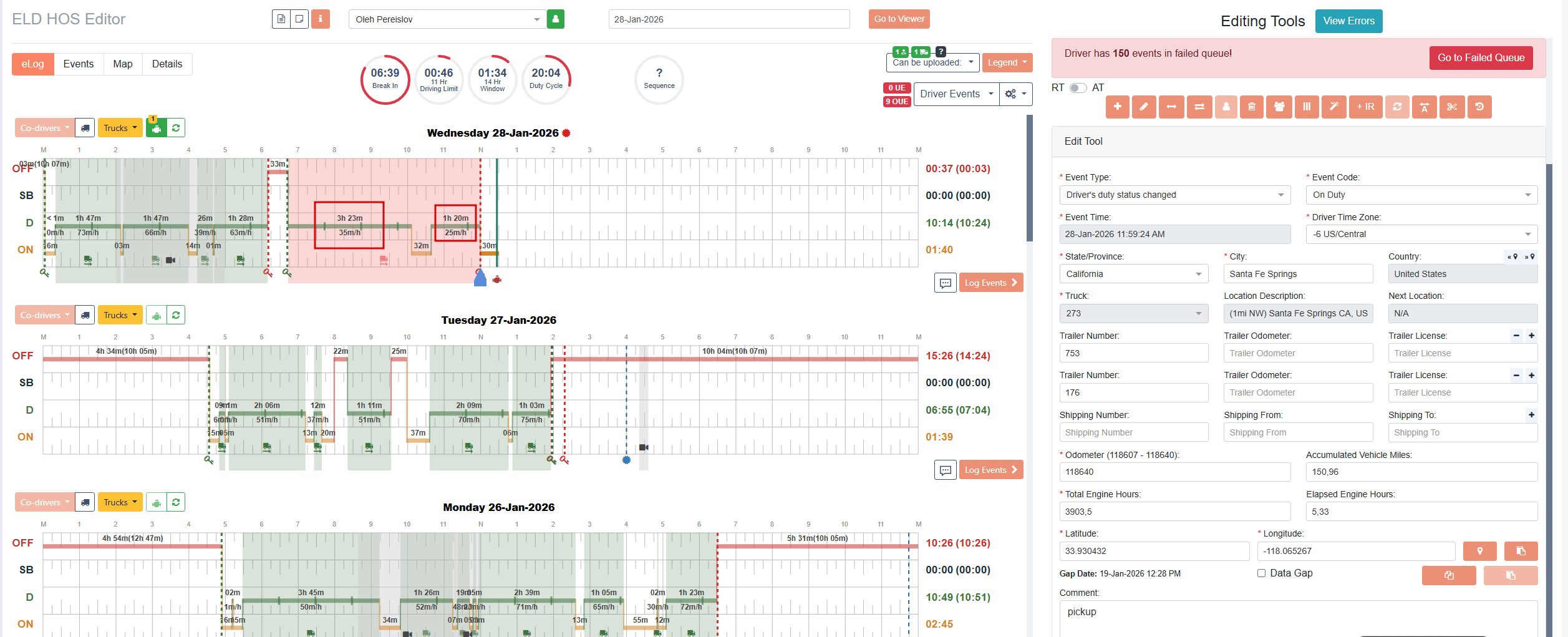1568x637 pixels.
Task: Select the horizontal double-arrow shift tool
Action: 1171,107
